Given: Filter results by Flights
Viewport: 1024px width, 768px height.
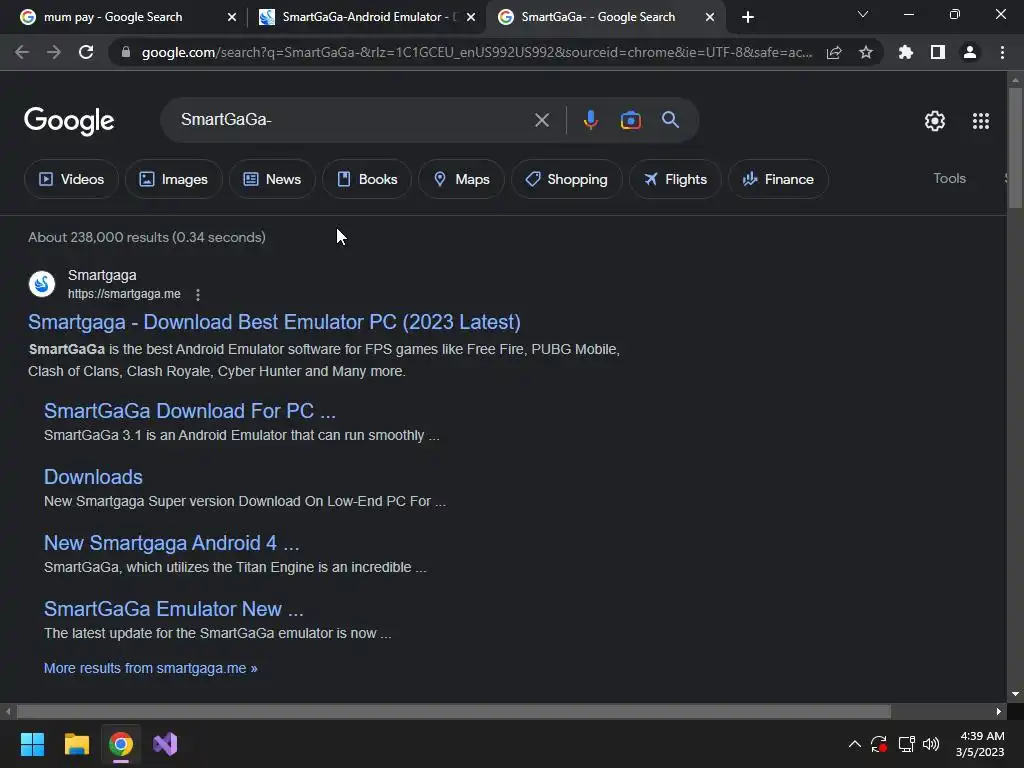Looking at the screenshot, I should [675, 179].
